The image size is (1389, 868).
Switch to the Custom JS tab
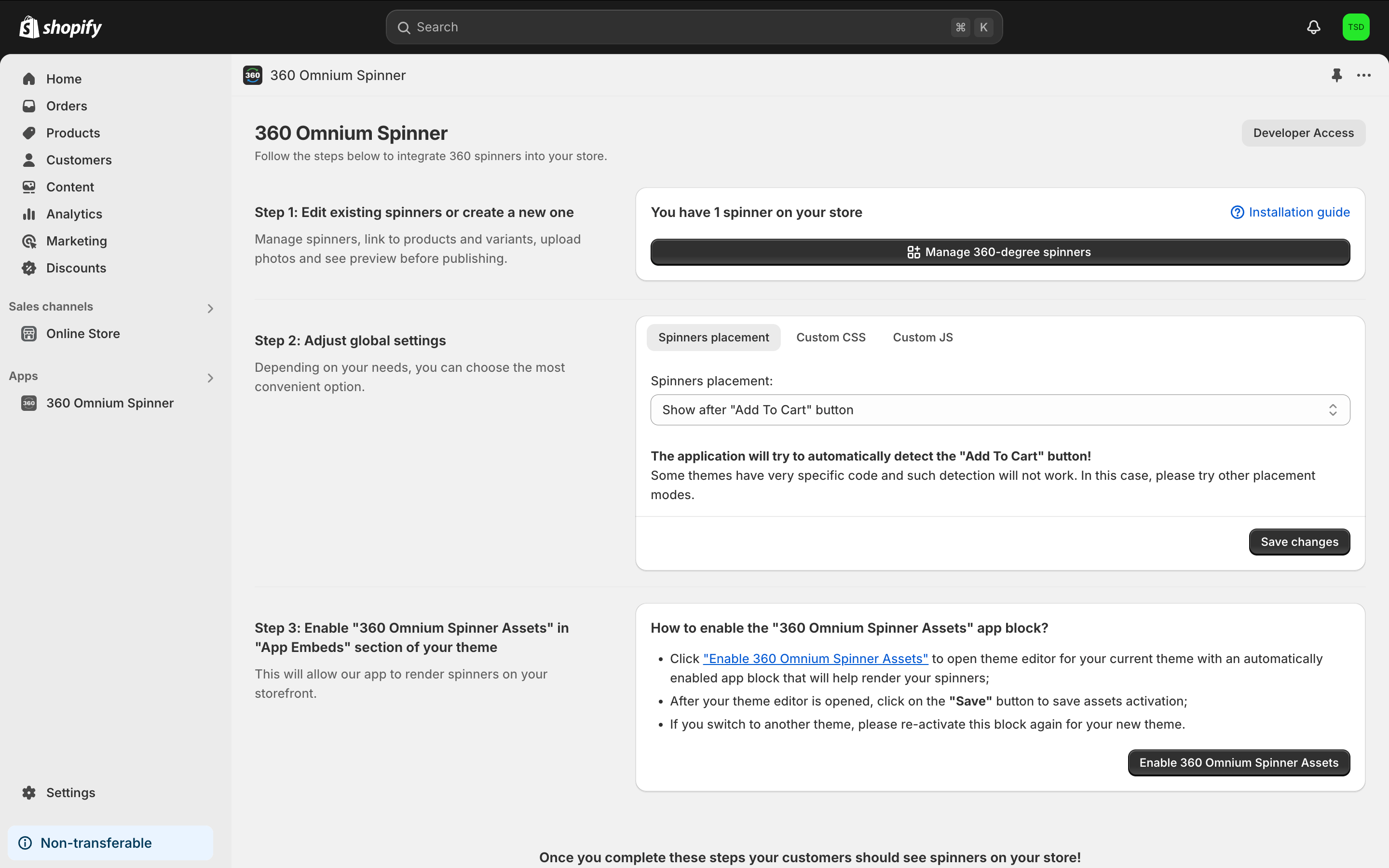[922, 338]
